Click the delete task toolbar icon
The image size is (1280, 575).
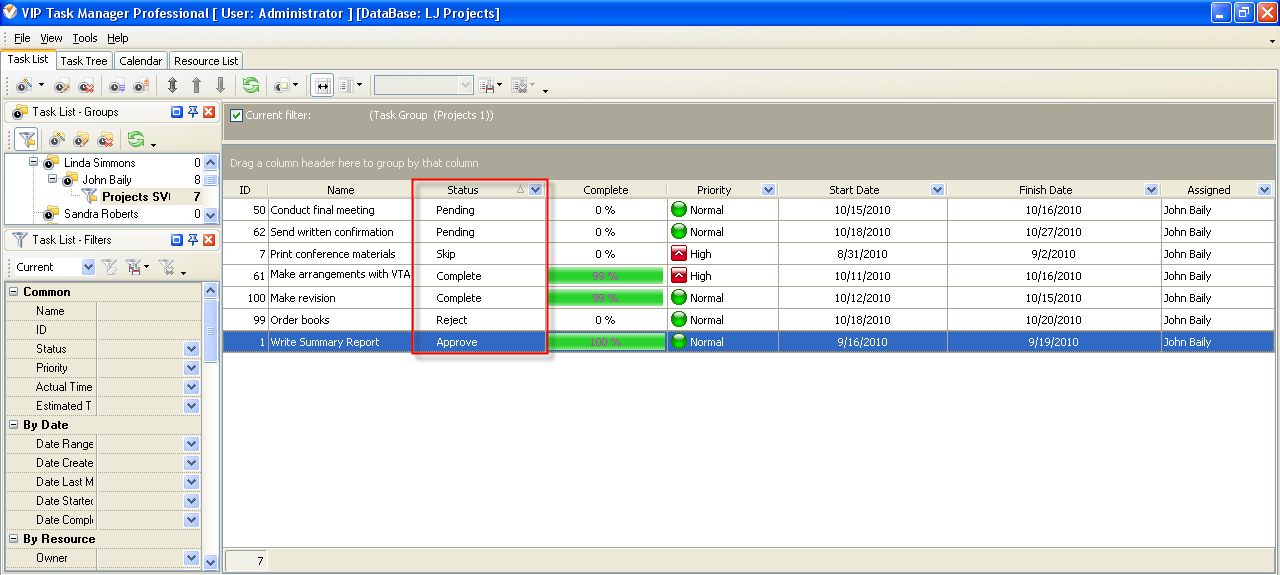(87, 86)
